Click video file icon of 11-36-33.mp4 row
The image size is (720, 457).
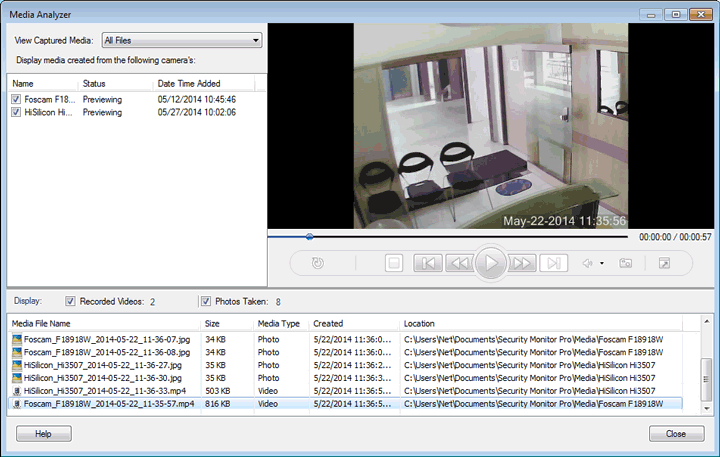click(17, 391)
